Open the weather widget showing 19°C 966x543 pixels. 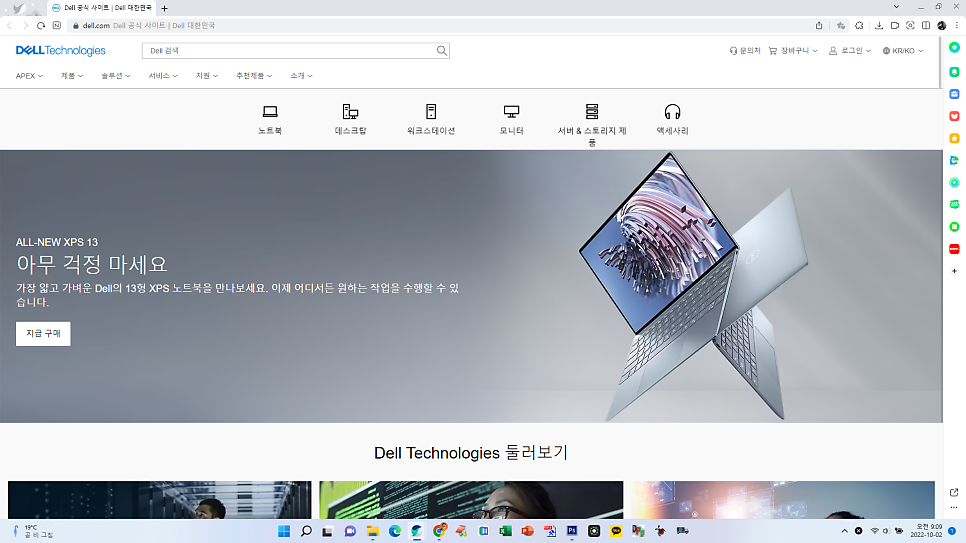click(34, 531)
